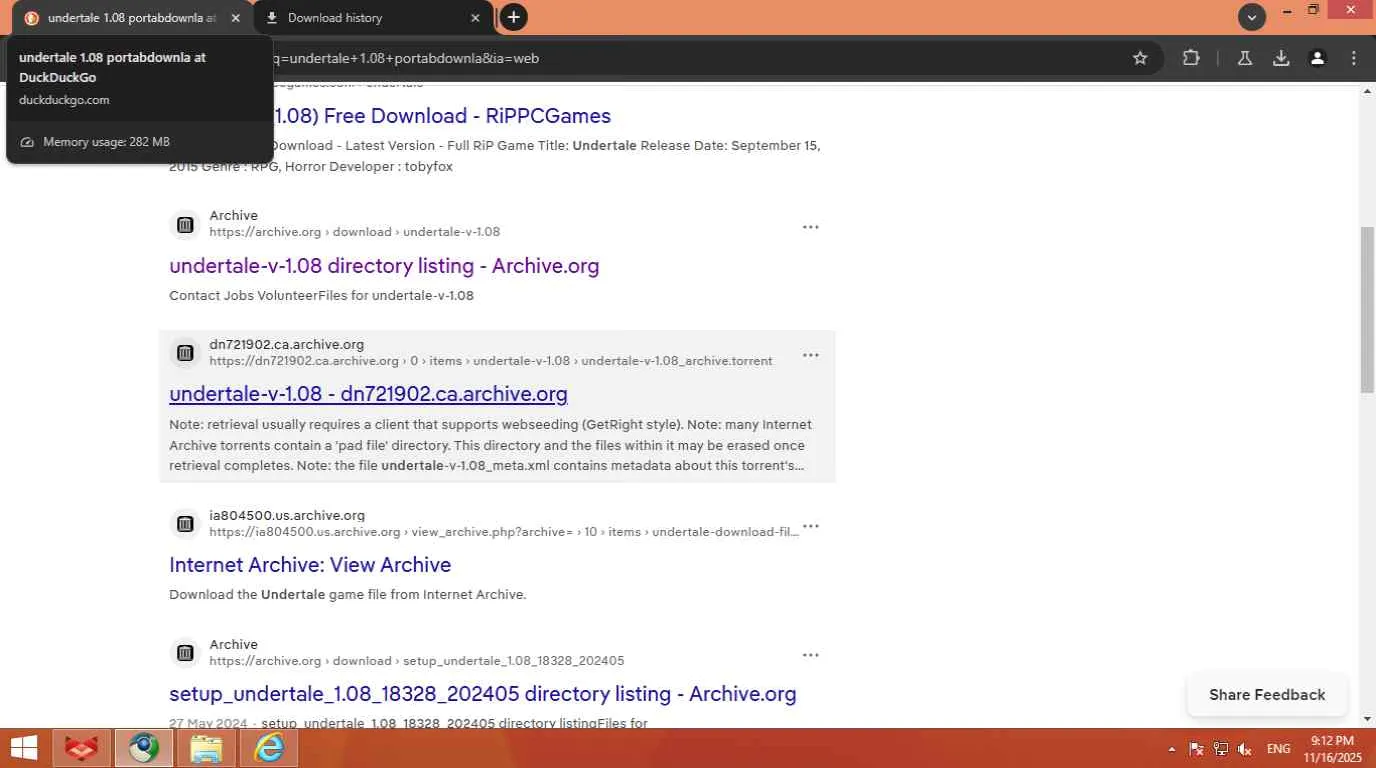Click the scrollbar up arrow
Image resolution: width=1376 pixels, height=768 pixels.
click(1368, 92)
